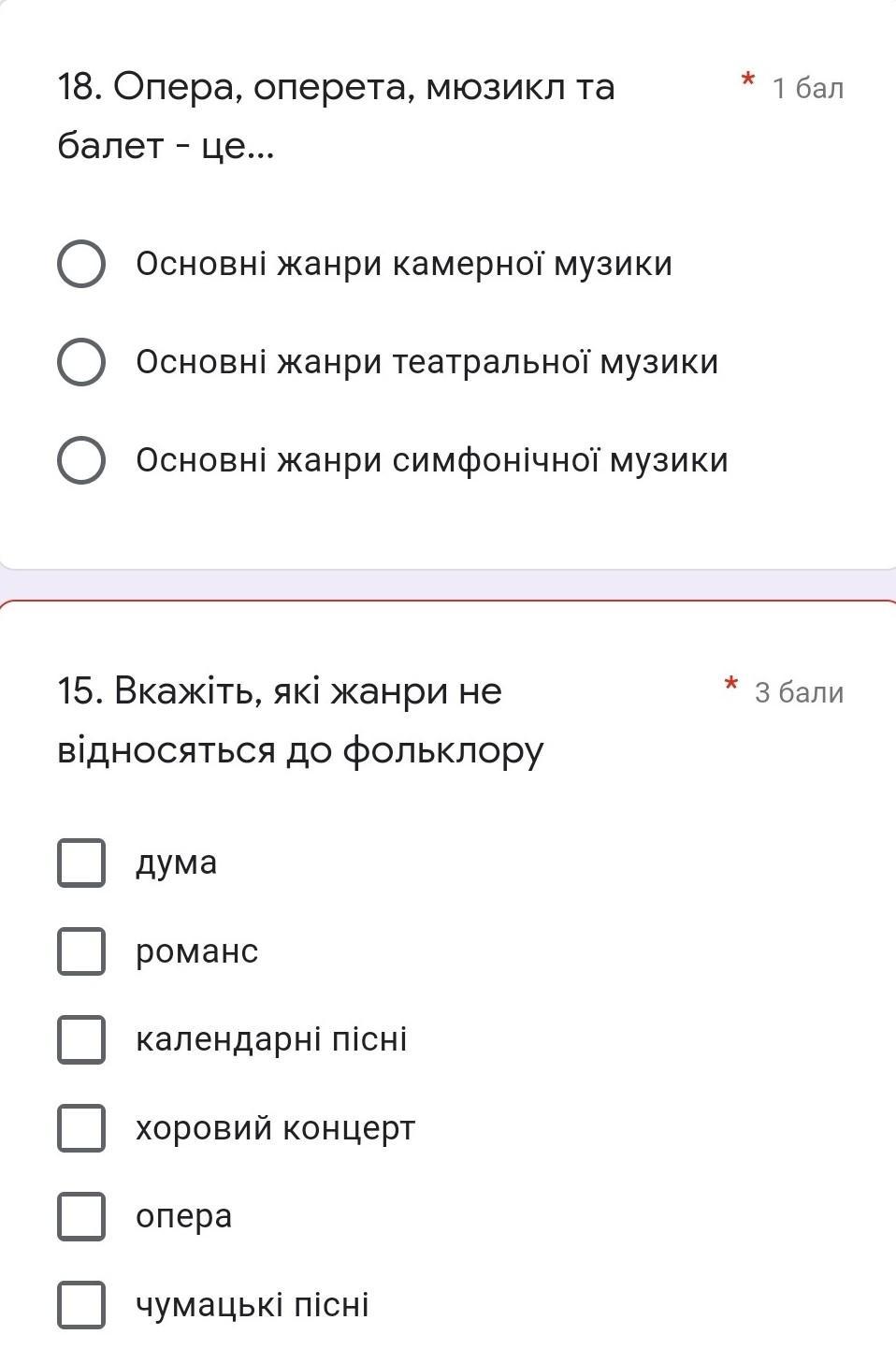896x1349 pixels.
Task: Click the 'Основні жанри театральної музики' label text
Action: coord(426,362)
